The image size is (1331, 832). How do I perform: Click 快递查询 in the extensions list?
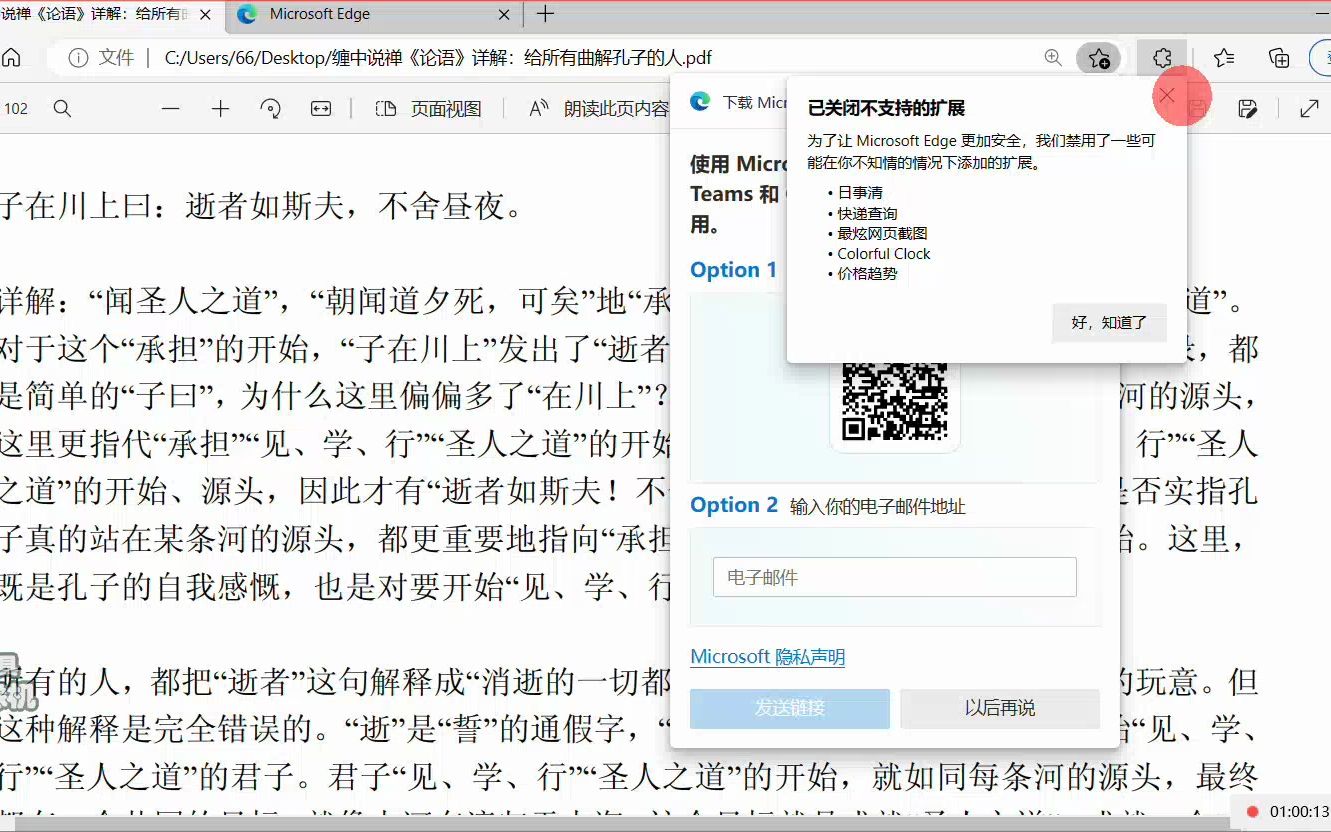coord(867,213)
